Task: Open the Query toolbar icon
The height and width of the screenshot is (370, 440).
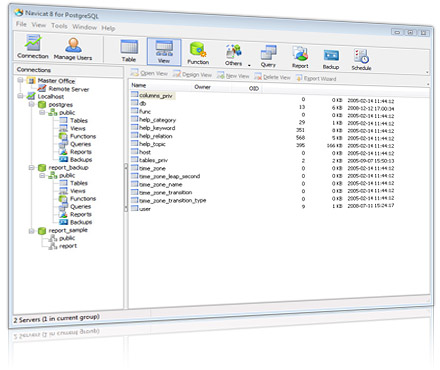Action: click(268, 56)
